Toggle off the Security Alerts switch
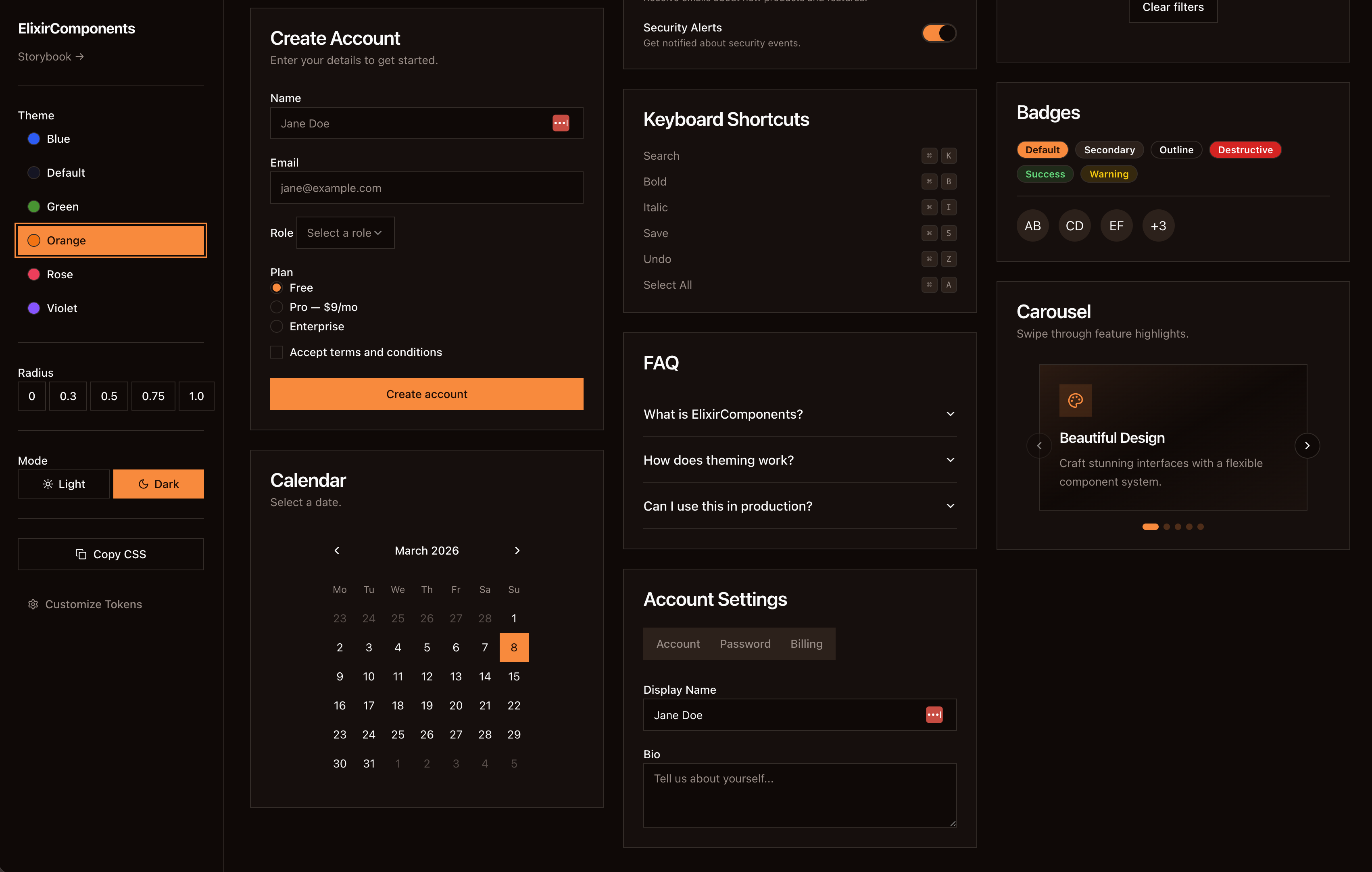Image resolution: width=1372 pixels, height=872 pixels. tap(938, 33)
